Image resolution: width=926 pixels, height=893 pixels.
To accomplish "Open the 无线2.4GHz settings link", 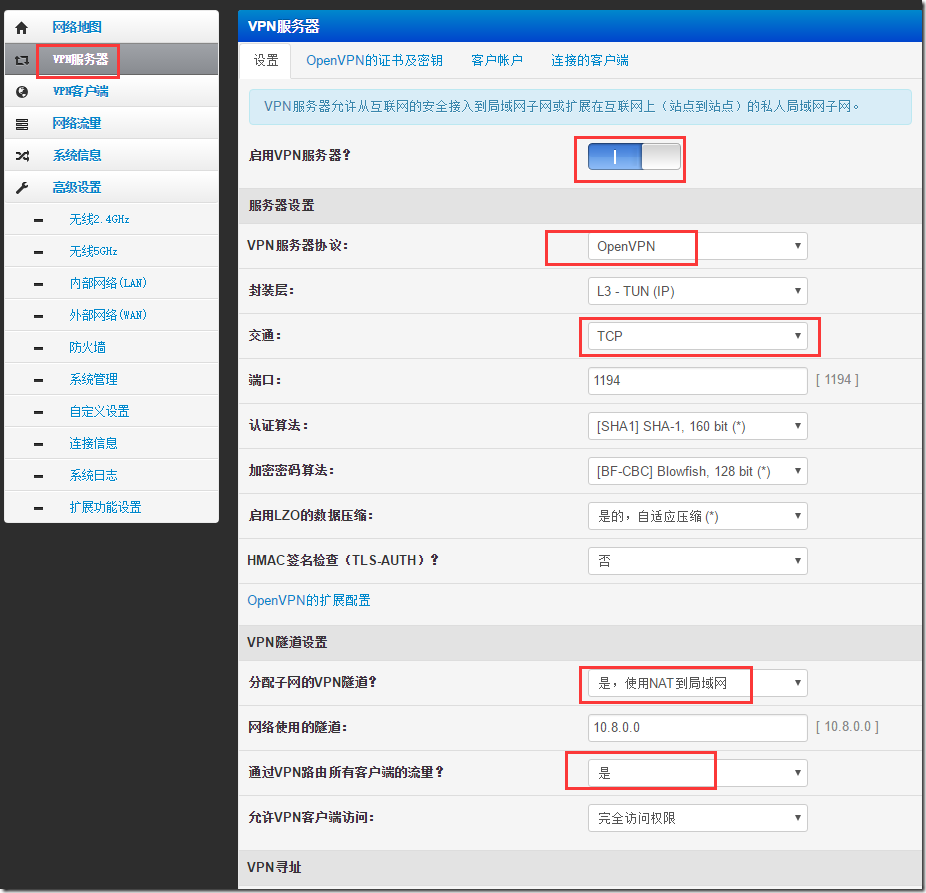I will tap(99, 220).
